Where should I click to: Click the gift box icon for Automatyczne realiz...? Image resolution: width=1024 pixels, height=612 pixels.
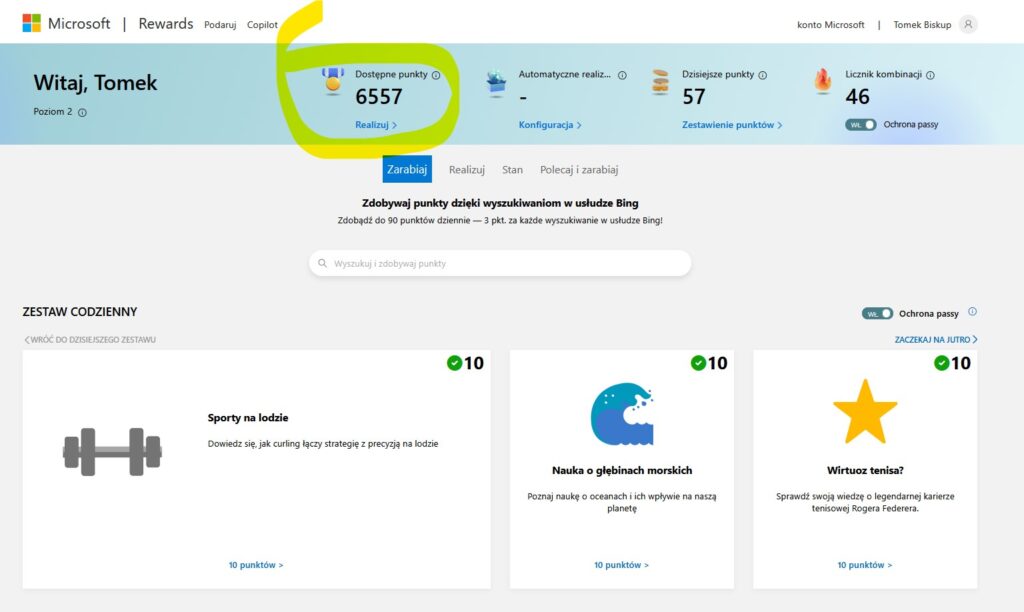[496, 82]
